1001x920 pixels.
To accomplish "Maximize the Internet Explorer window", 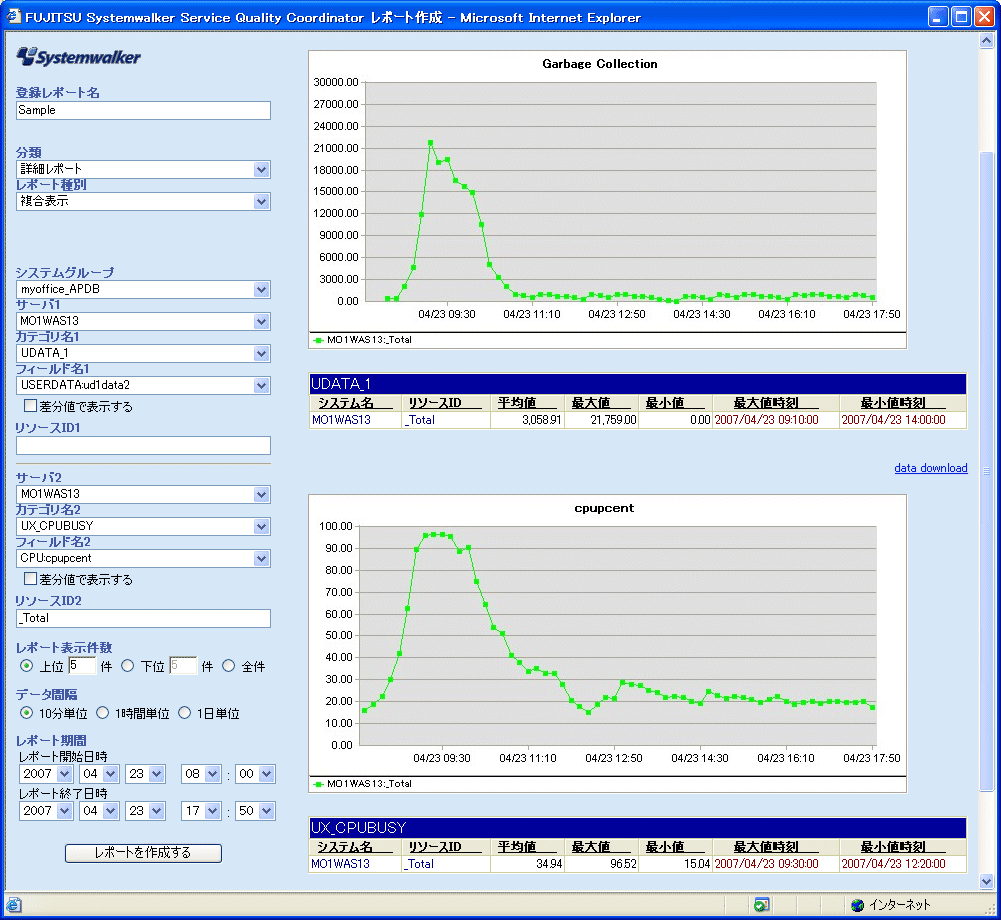I will click(961, 16).
